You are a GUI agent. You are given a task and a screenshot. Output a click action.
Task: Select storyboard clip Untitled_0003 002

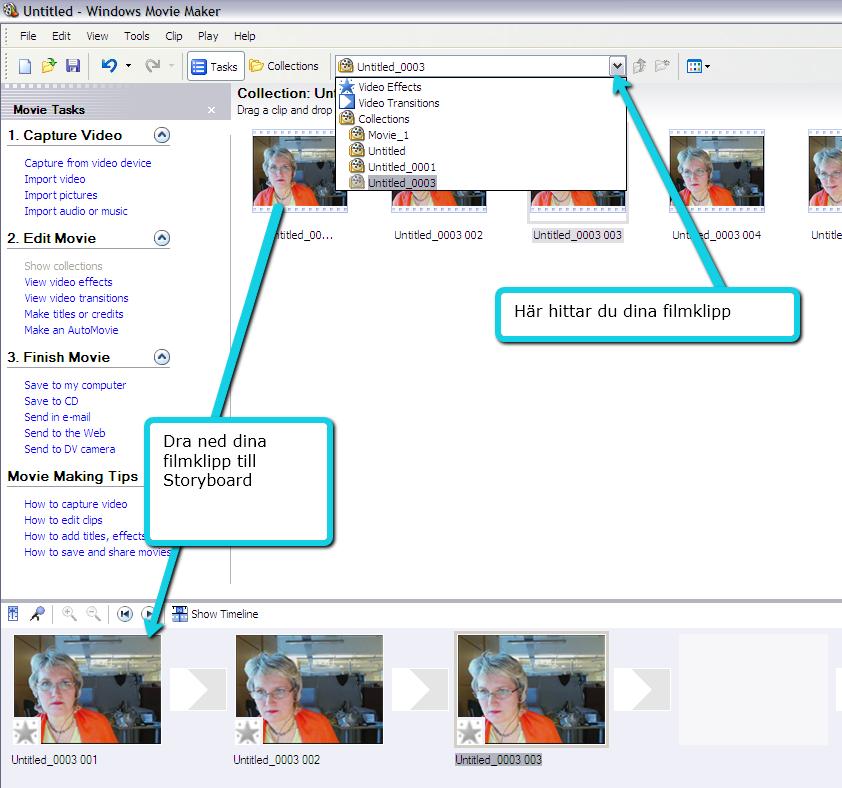pos(309,690)
